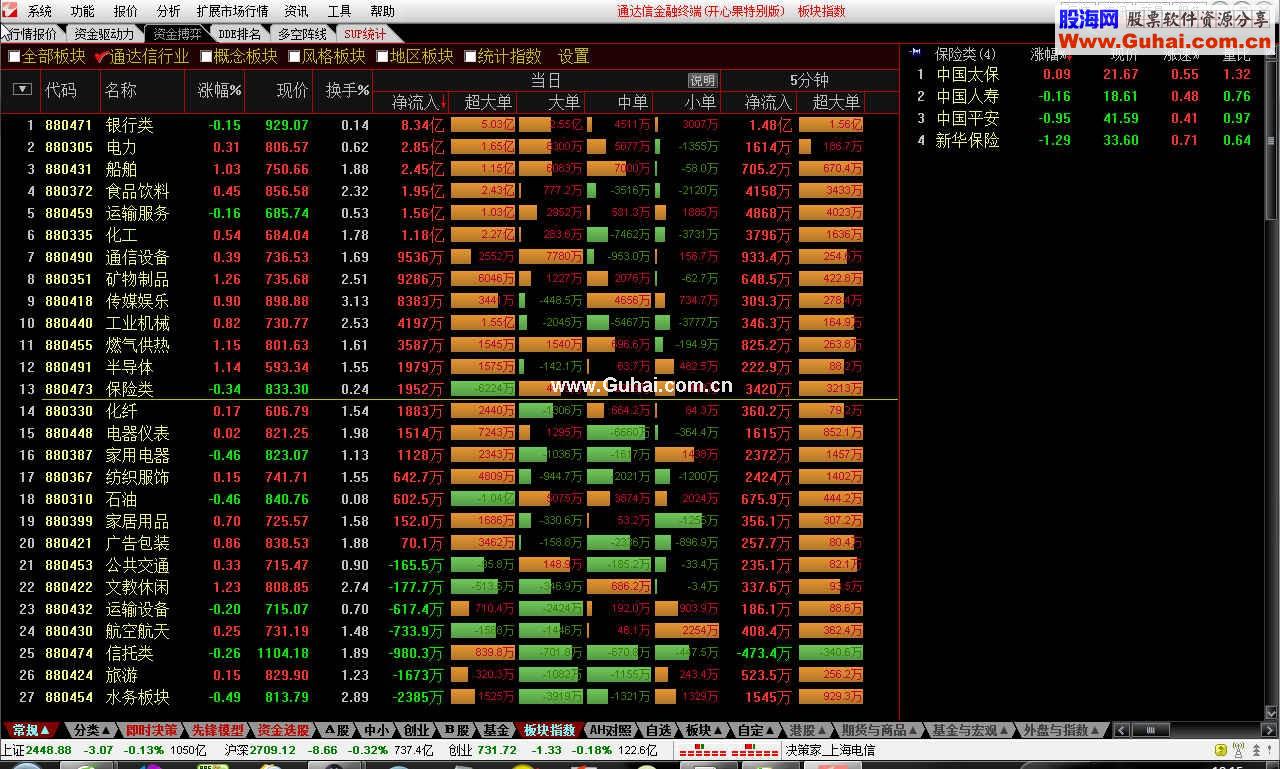The height and width of the screenshot is (769, 1280).
Task: Select the 银行类 row
Action: [x=449, y=126]
